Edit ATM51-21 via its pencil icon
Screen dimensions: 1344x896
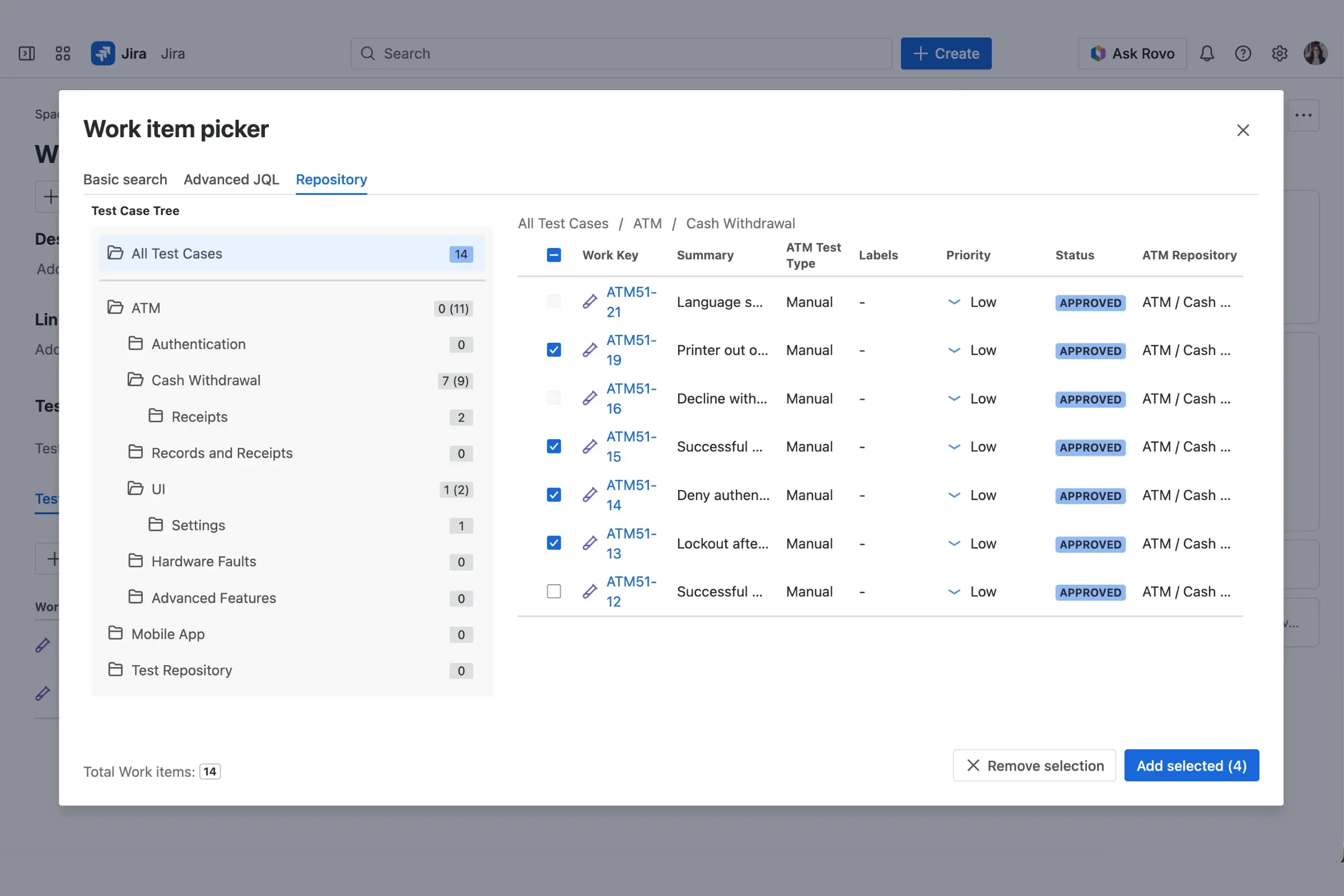(589, 301)
